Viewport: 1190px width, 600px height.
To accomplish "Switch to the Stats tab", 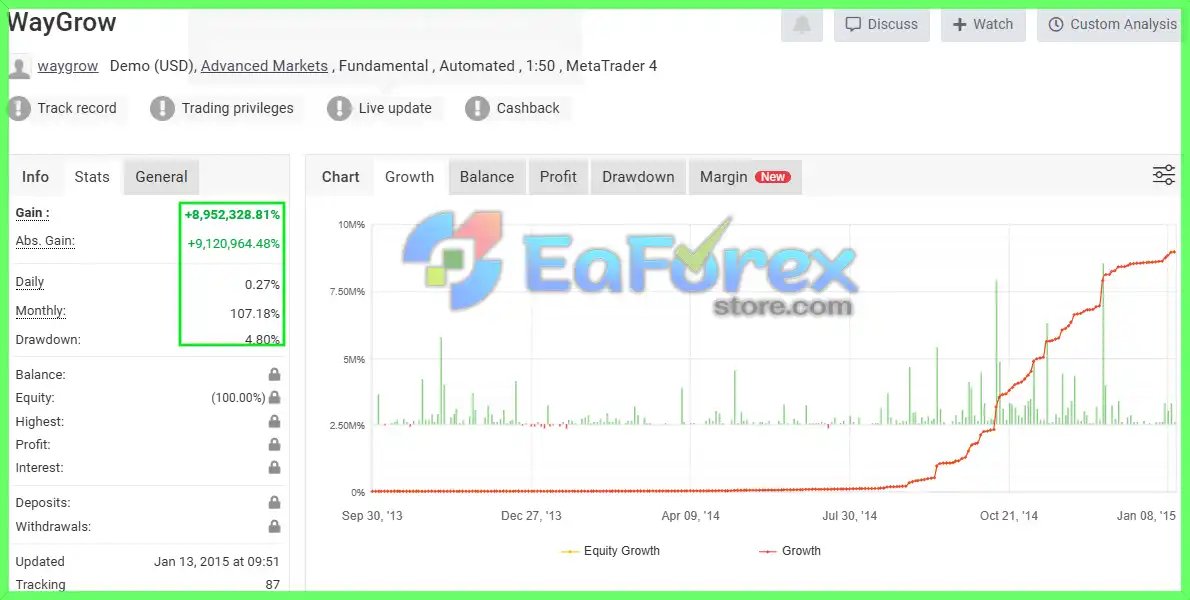I will click(92, 177).
